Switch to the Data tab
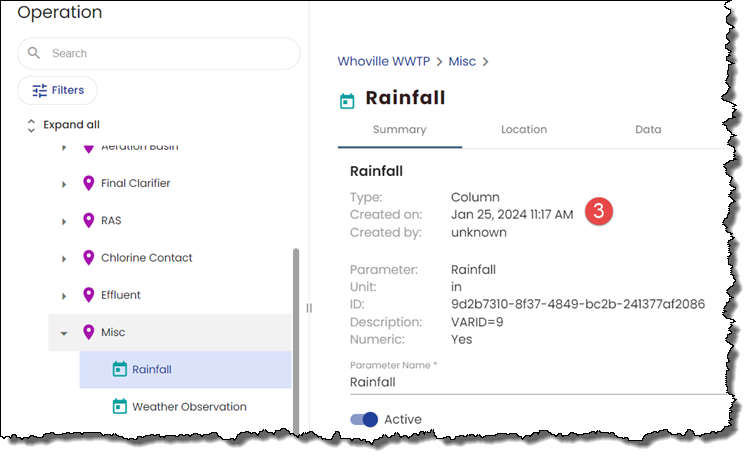The height and width of the screenshot is (460, 755). (x=648, y=130)
